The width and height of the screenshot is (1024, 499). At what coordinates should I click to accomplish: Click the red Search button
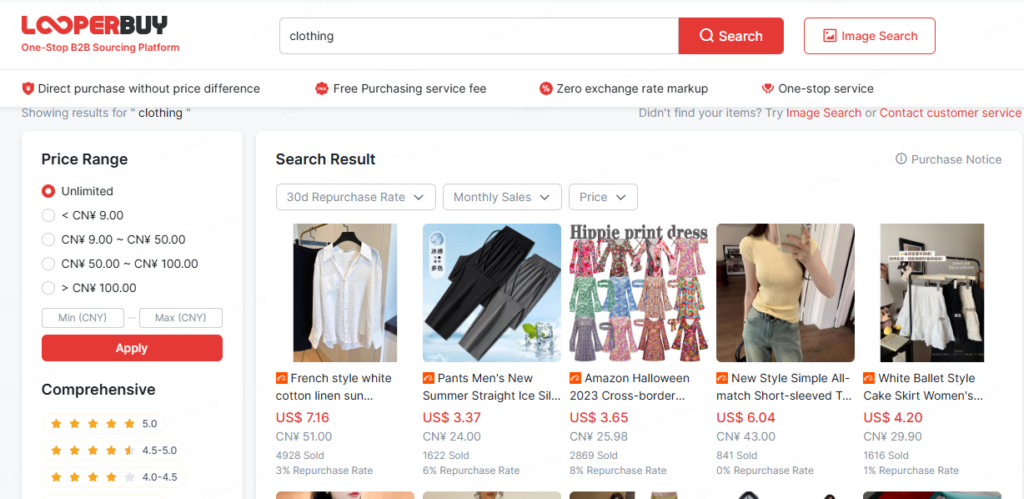click(731, 36)
